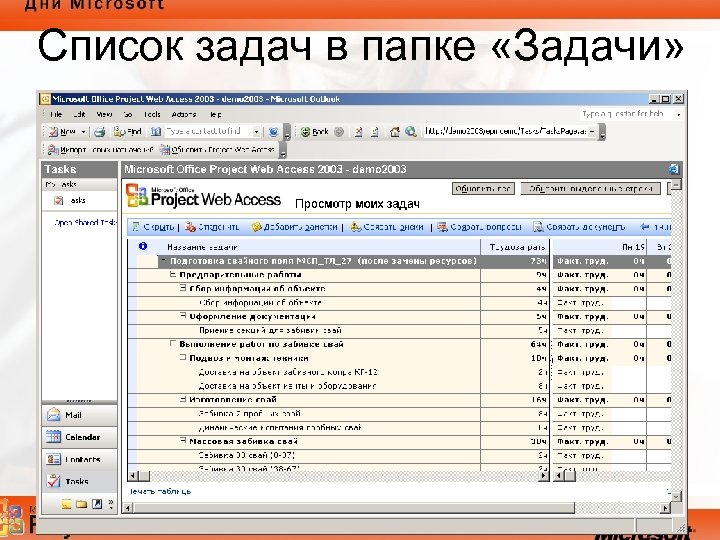The image size is (720, 540).
Task: Click the Название задачи column header
Action: [202, 247]
